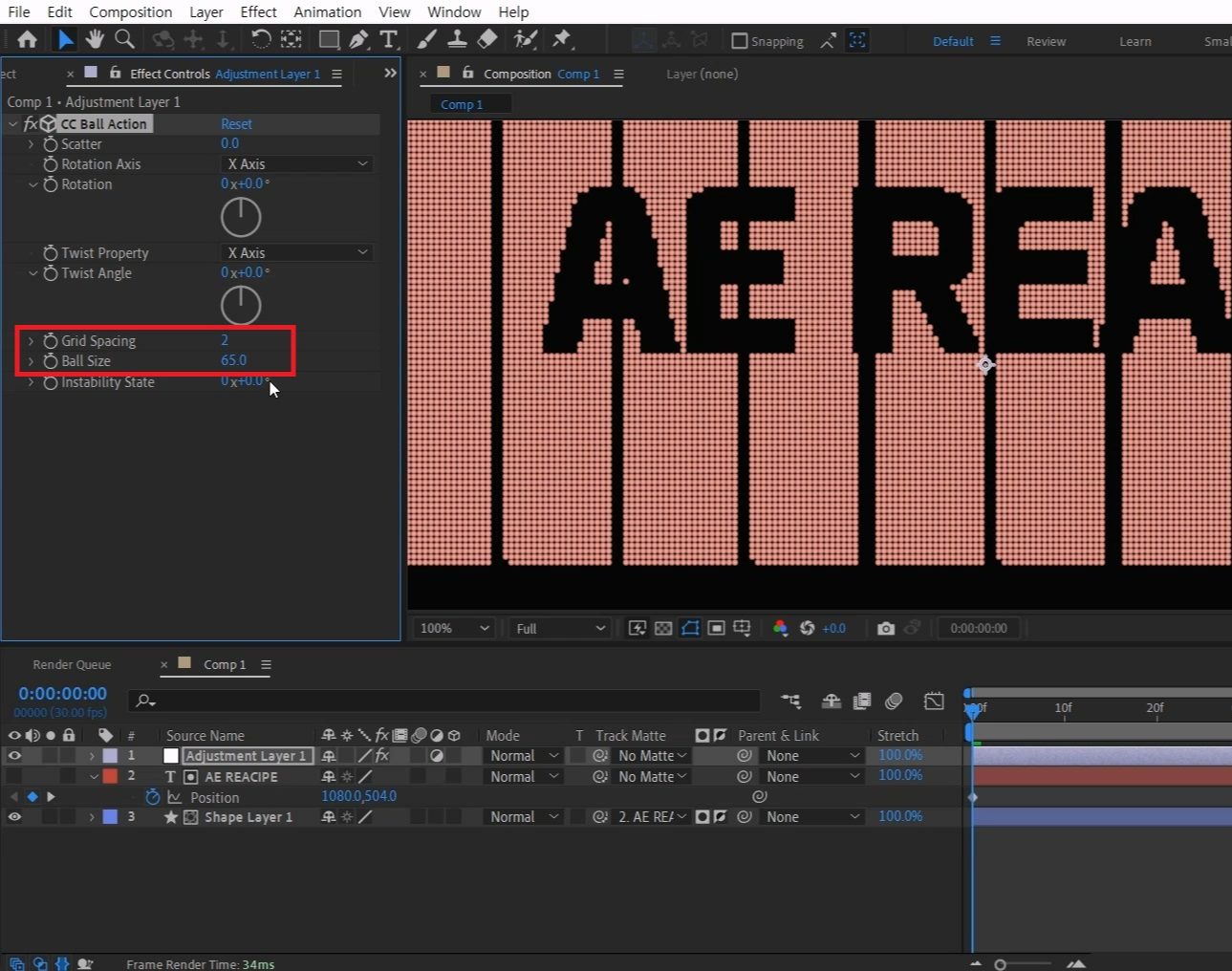Click the composition mini-flowchart icon
Viewport: 1232px width, 971px height.
790,701
